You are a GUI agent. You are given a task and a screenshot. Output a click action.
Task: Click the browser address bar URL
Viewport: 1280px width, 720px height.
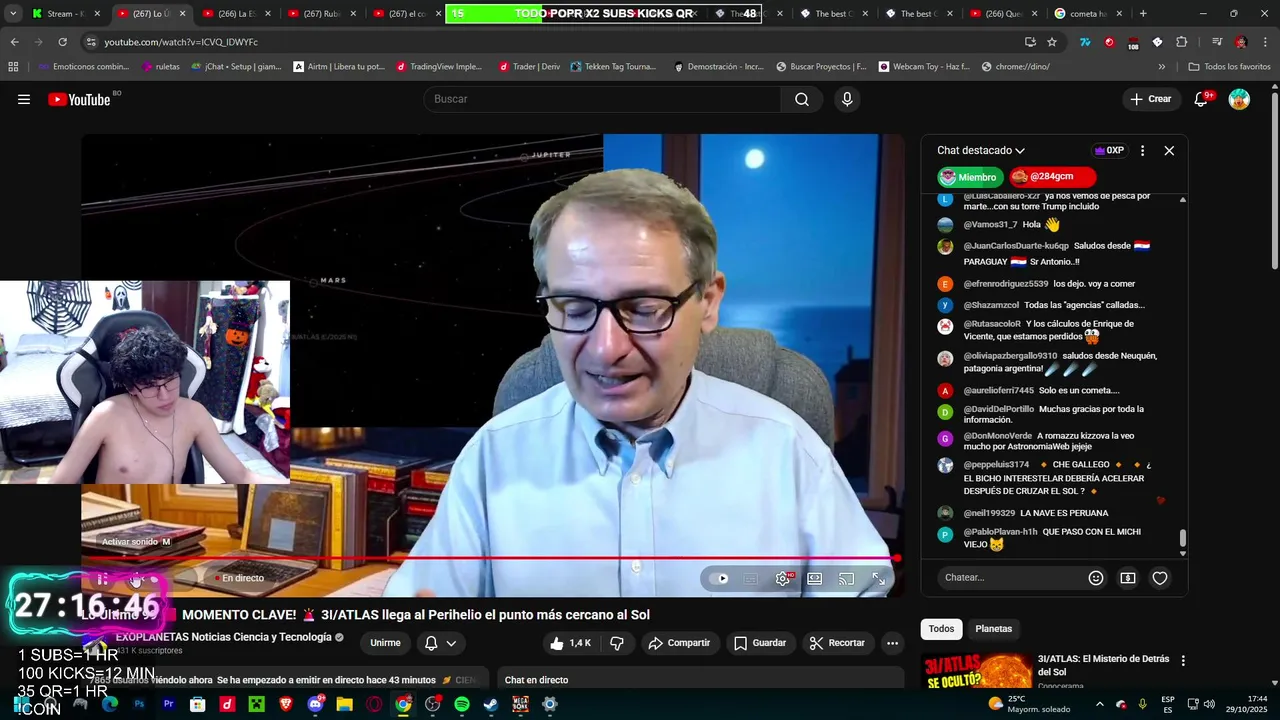tap(181, 42)
